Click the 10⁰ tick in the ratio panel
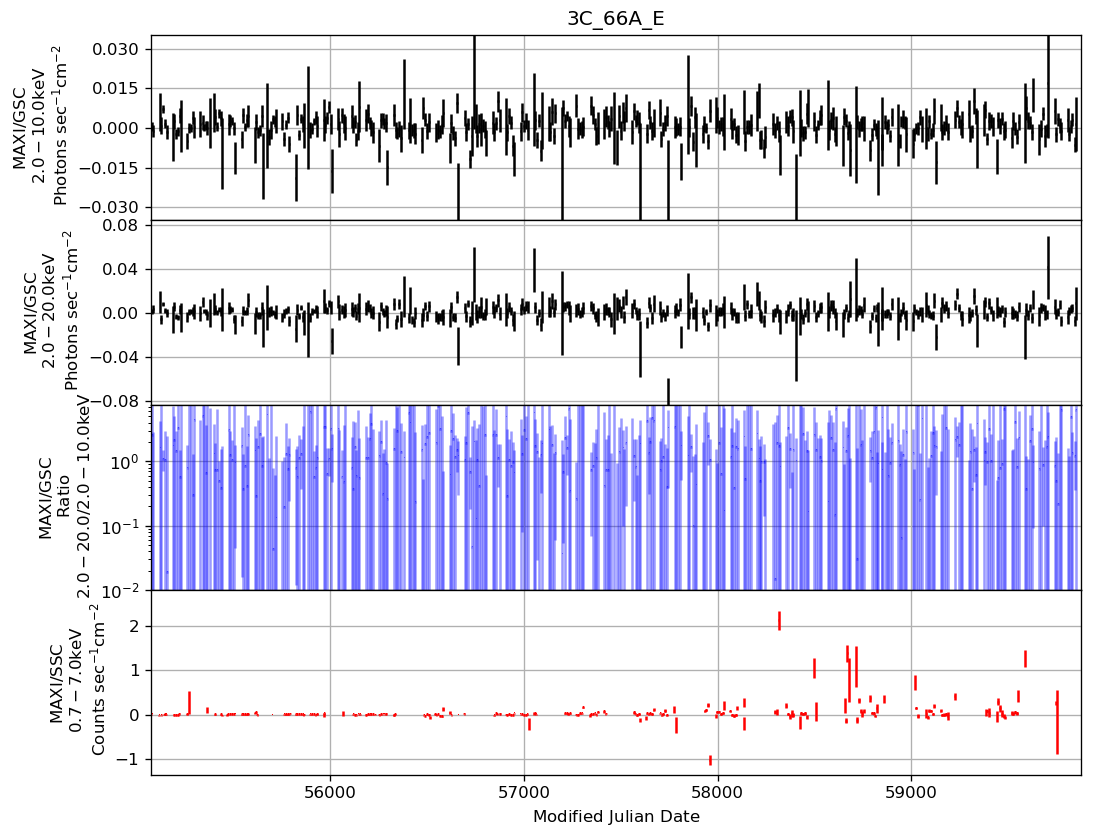The image size is (1096, 839). [x=124, y=461]
